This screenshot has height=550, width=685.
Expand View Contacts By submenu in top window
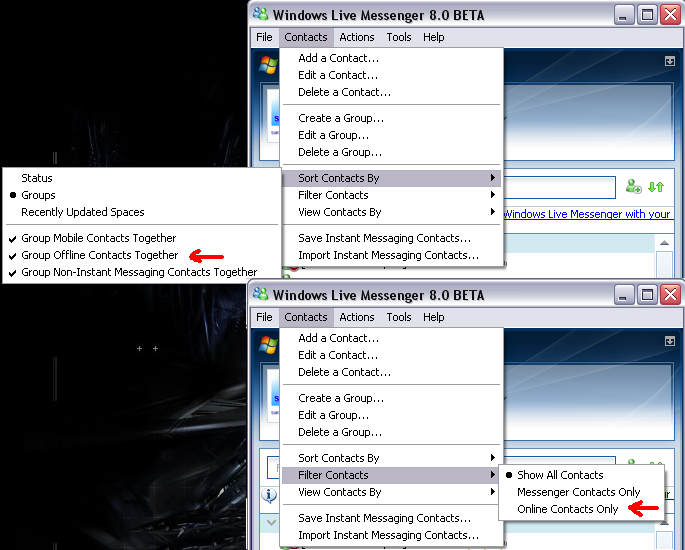pyautogui.click(x=391, y=212)
